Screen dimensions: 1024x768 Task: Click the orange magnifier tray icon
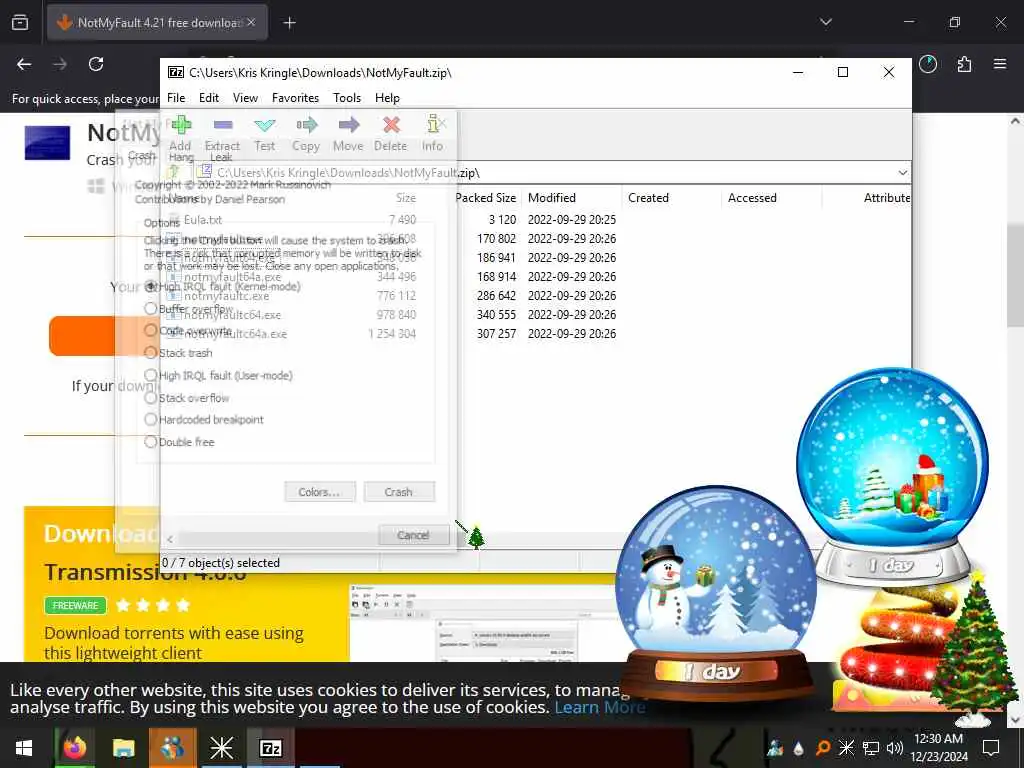tap(823, 748)
